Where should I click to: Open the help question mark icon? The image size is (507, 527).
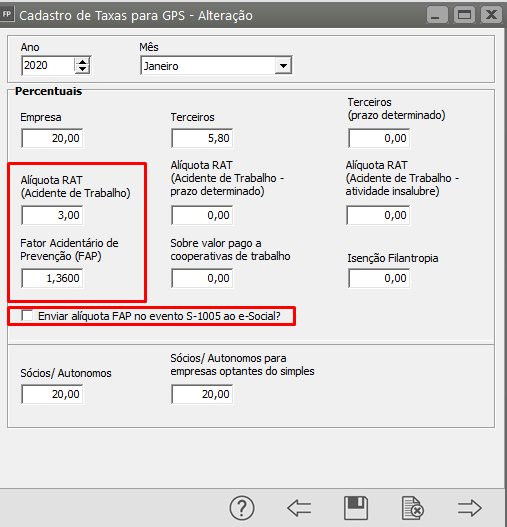[x=242, y=508]
